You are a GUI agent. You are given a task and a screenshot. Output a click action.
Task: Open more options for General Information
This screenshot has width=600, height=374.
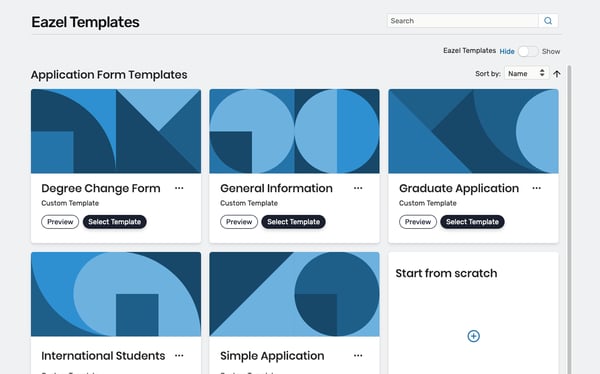coord(358,188)
